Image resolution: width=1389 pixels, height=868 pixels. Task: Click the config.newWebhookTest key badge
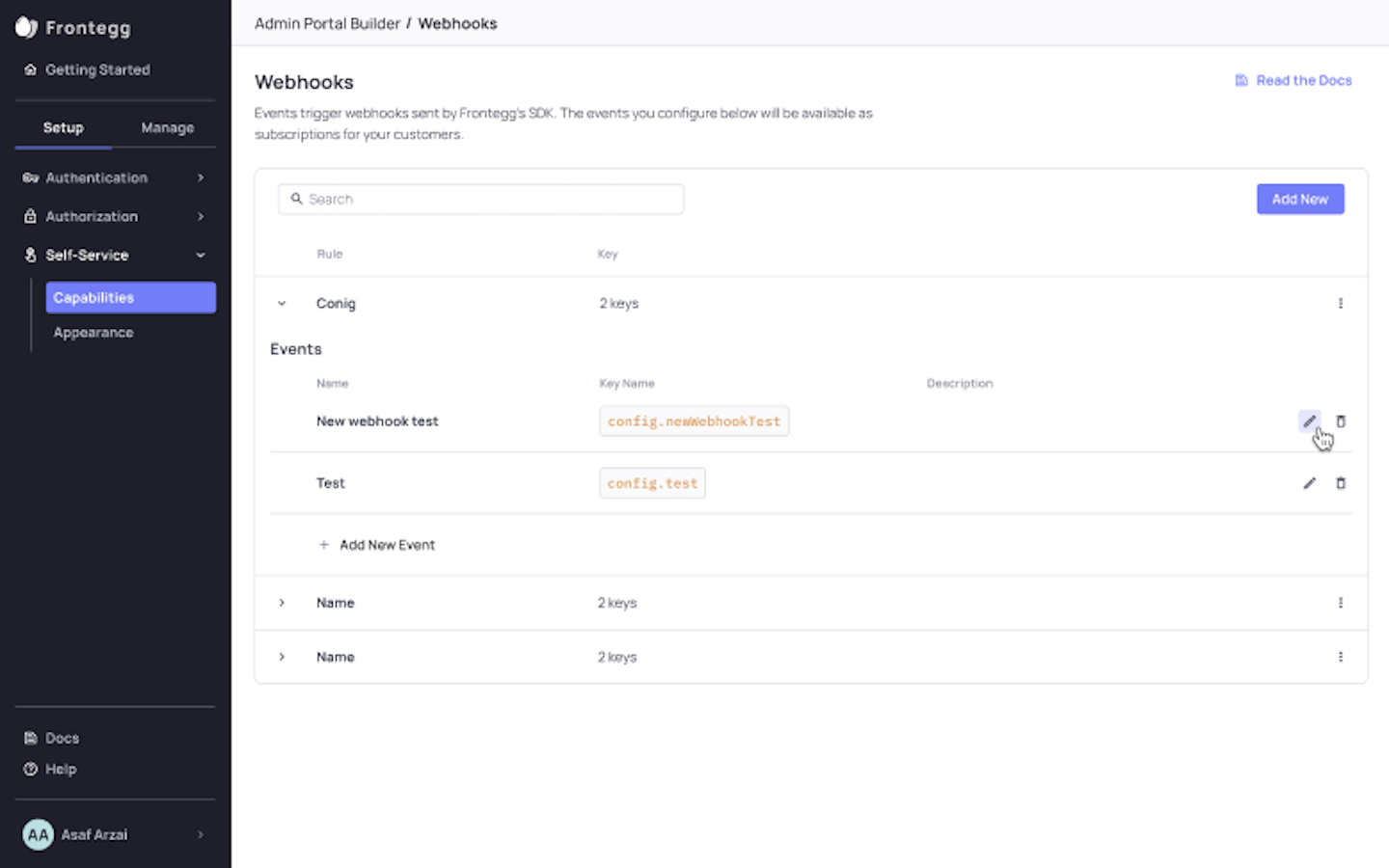coord(694,421)
